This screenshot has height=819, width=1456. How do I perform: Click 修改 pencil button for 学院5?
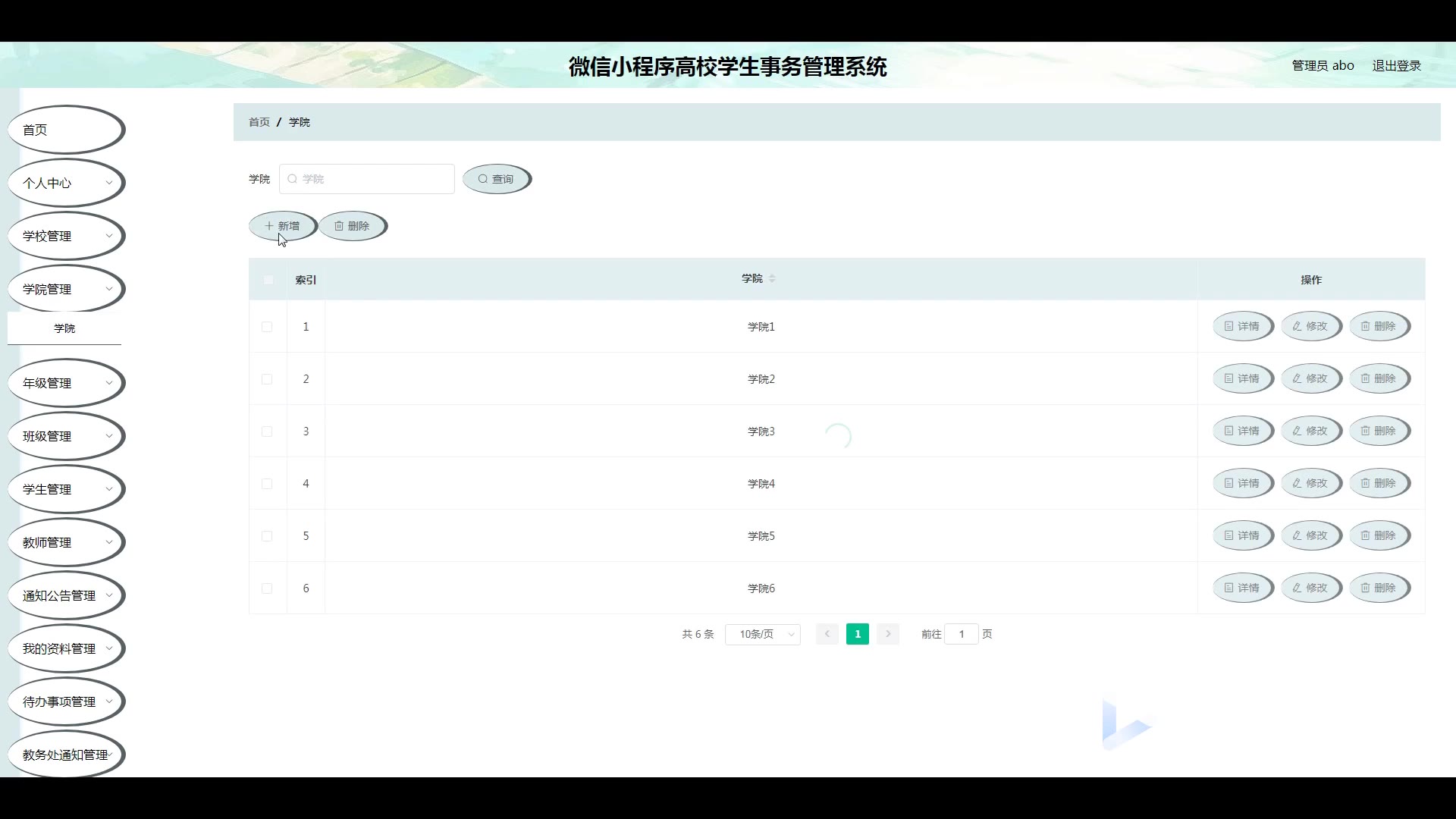pyautogui.click(x=1310, y=535)
